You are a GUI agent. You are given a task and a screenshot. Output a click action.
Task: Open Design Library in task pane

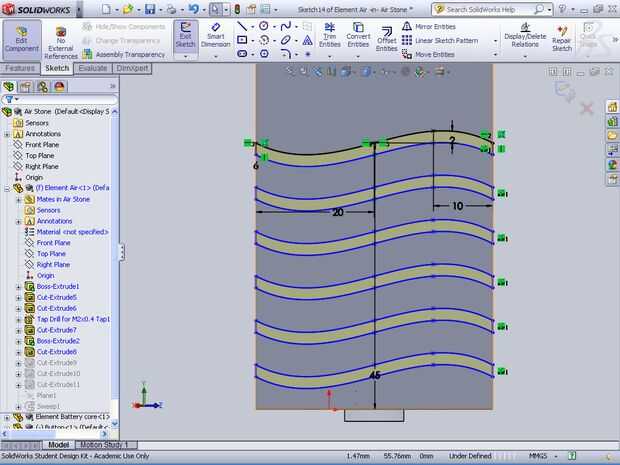point(612,122)
